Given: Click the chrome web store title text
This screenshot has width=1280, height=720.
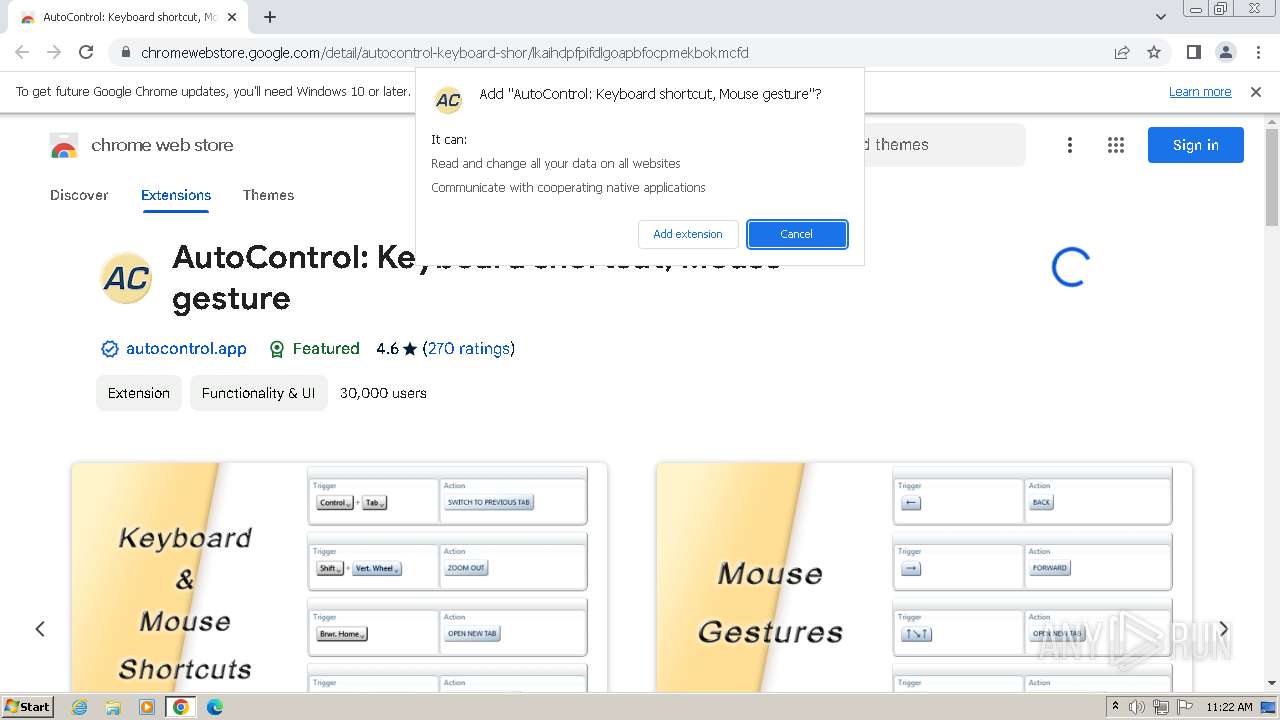Looking at the screenshot, I should tap(162, 145).
